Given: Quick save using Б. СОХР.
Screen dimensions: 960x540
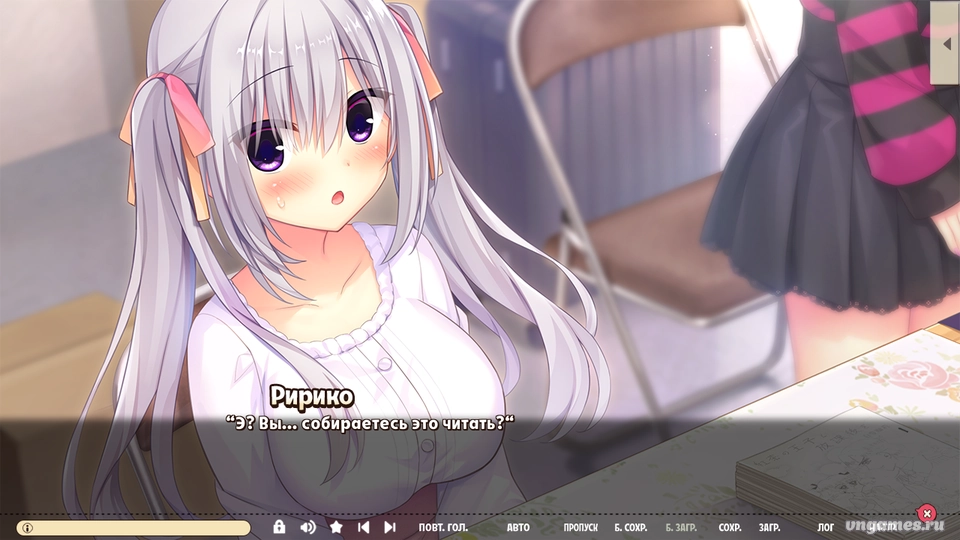Looking at the screenshot, I should tap(631, 527).
